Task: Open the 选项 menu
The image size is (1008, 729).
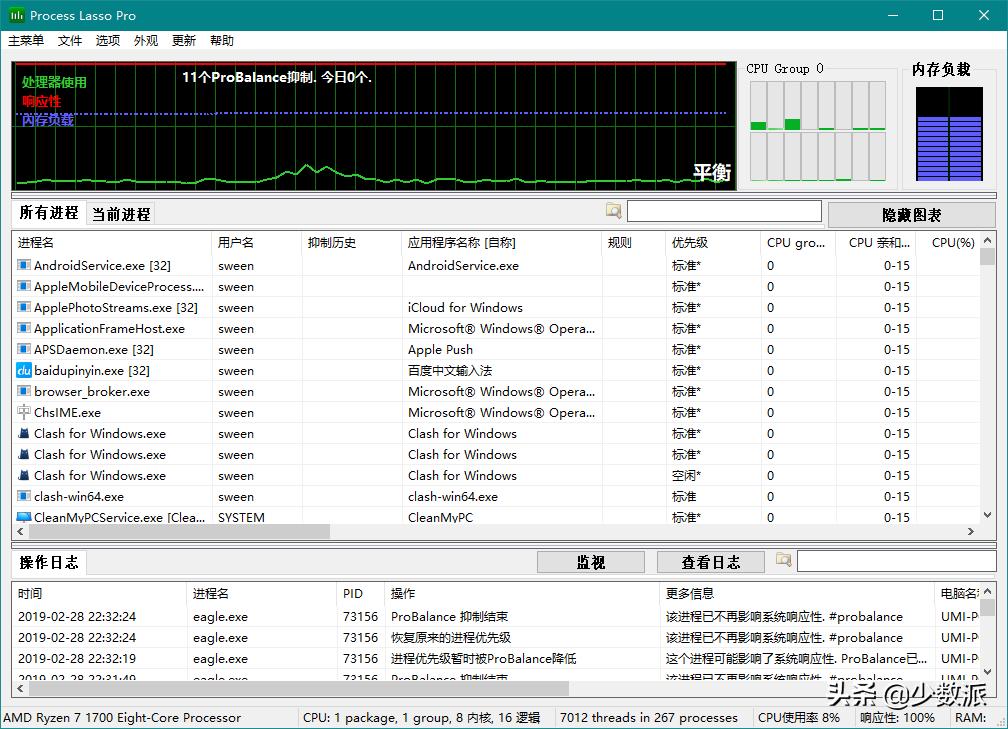Action: point(110,40)
